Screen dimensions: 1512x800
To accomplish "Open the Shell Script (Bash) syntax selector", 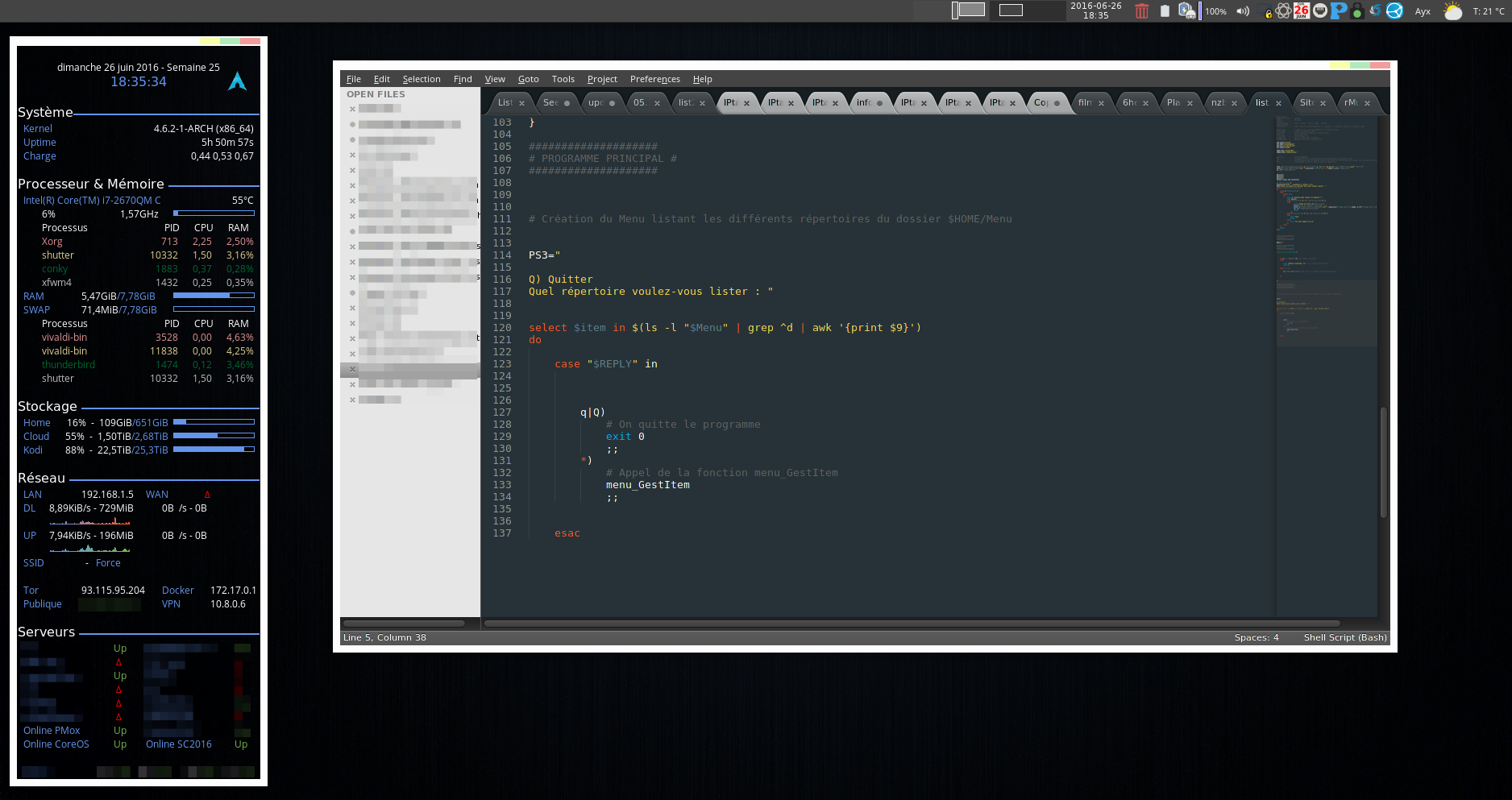I will click(1345, 637).
